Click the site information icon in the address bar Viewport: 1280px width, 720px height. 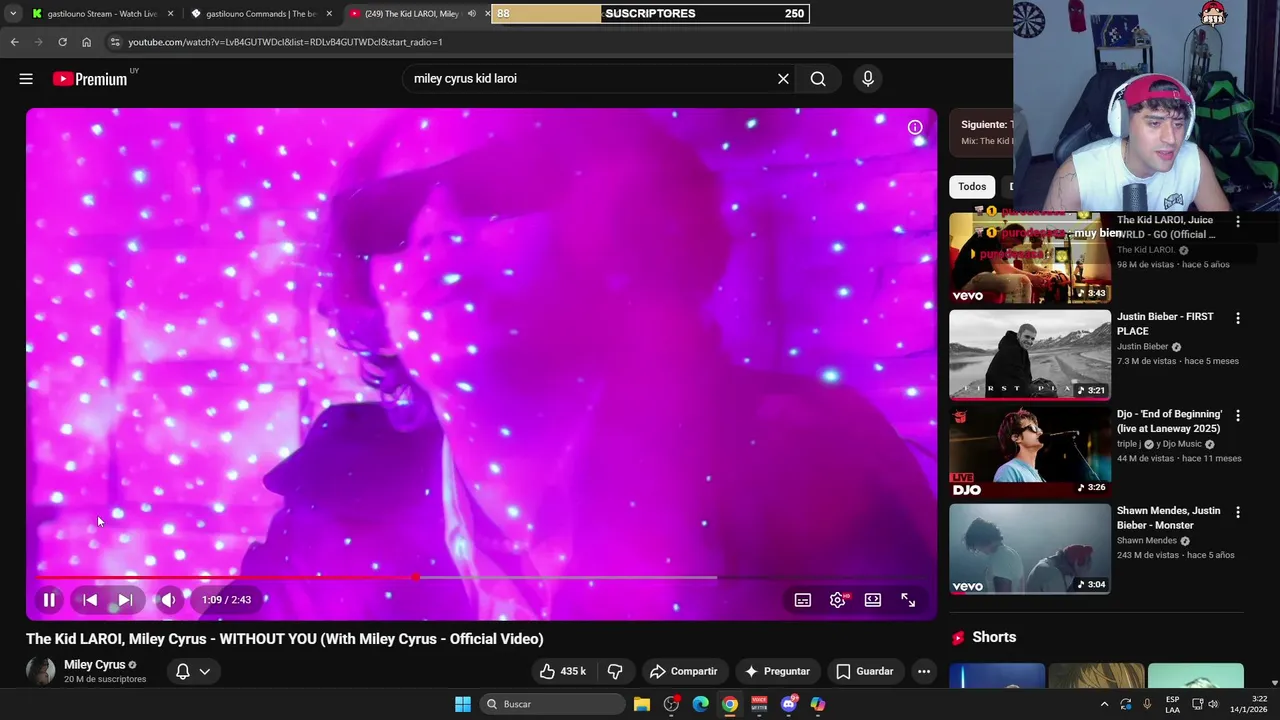[x=115, y=42]
